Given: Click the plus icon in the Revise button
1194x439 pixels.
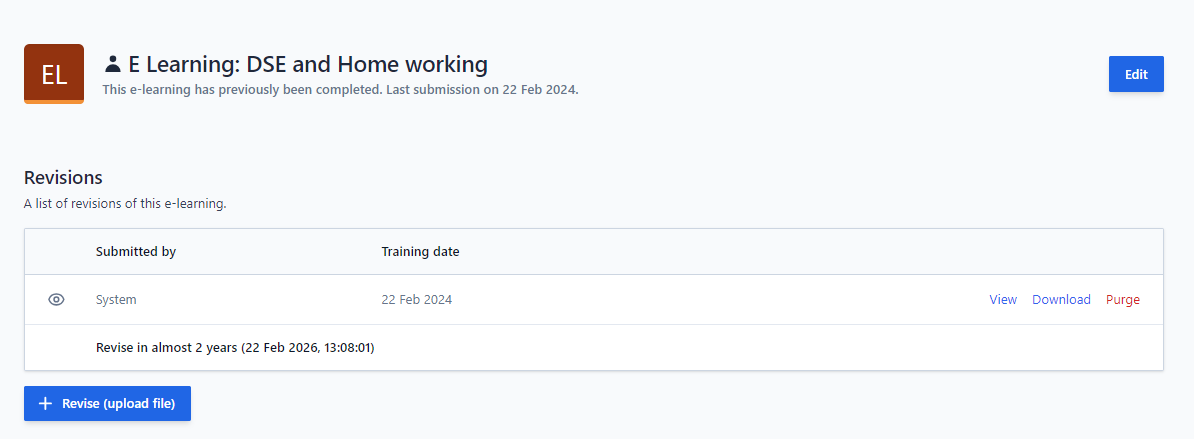Looking at the screenshot, I should click(46, 403).
